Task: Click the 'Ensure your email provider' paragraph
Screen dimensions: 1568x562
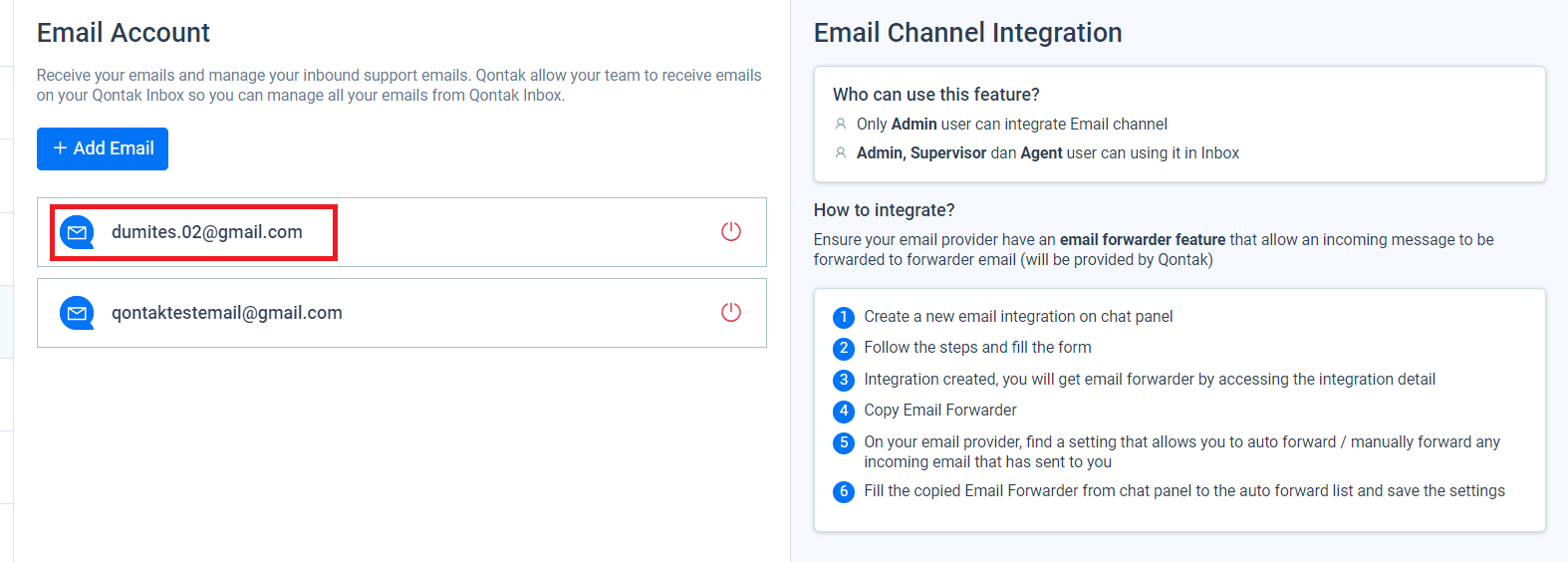Action: click(1154, 250)
